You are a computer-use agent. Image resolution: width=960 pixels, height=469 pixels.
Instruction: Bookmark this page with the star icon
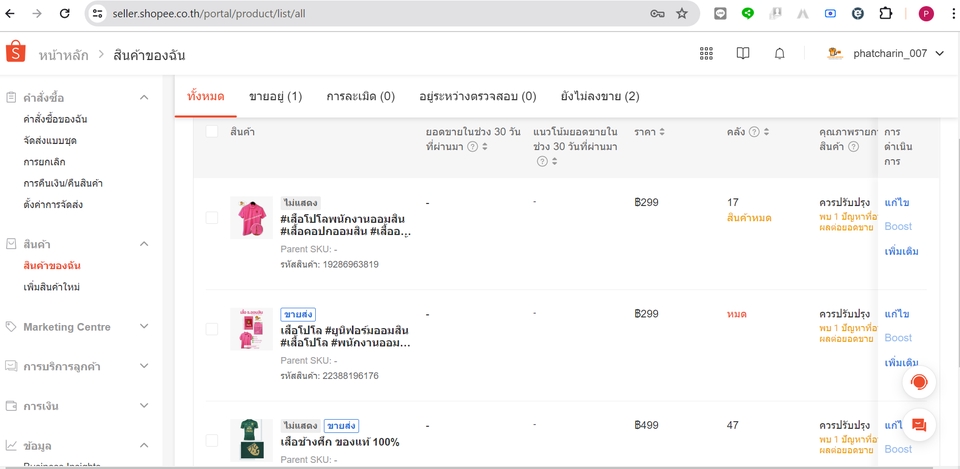tap(682, 13)
